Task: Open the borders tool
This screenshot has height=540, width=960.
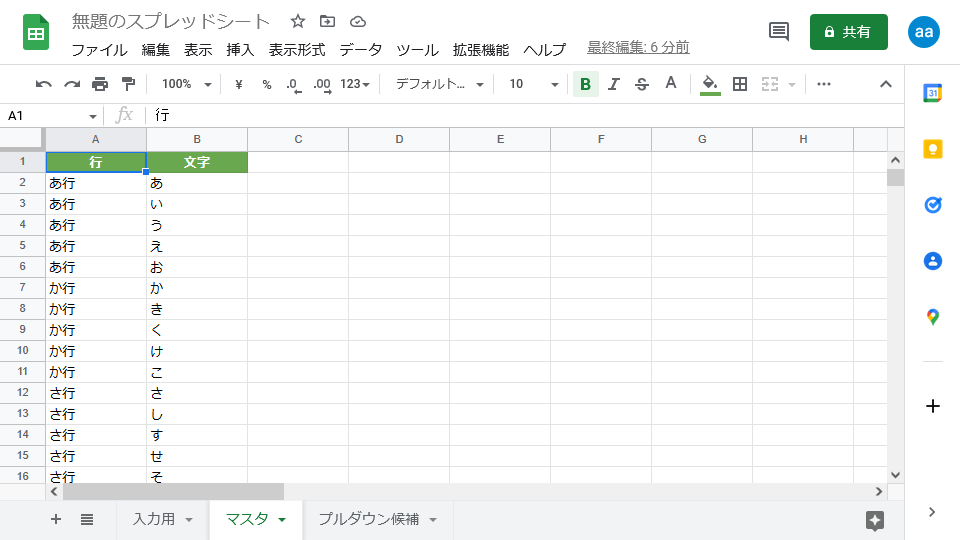Action: (740, 84)
